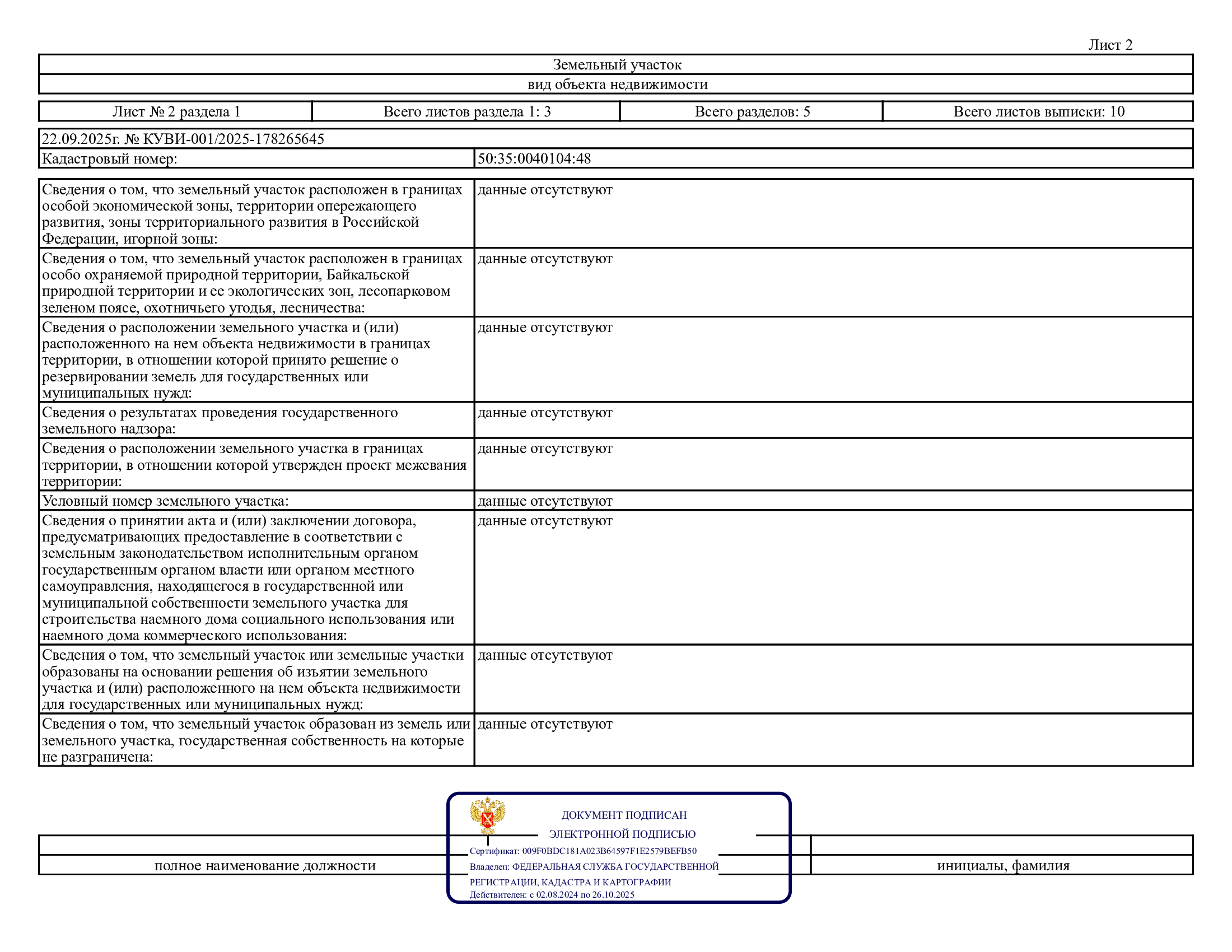Screen dimensions: 1232x952
Task: Click the 'инициалы, фамилия' signature field
Action: click(1002, 866)
